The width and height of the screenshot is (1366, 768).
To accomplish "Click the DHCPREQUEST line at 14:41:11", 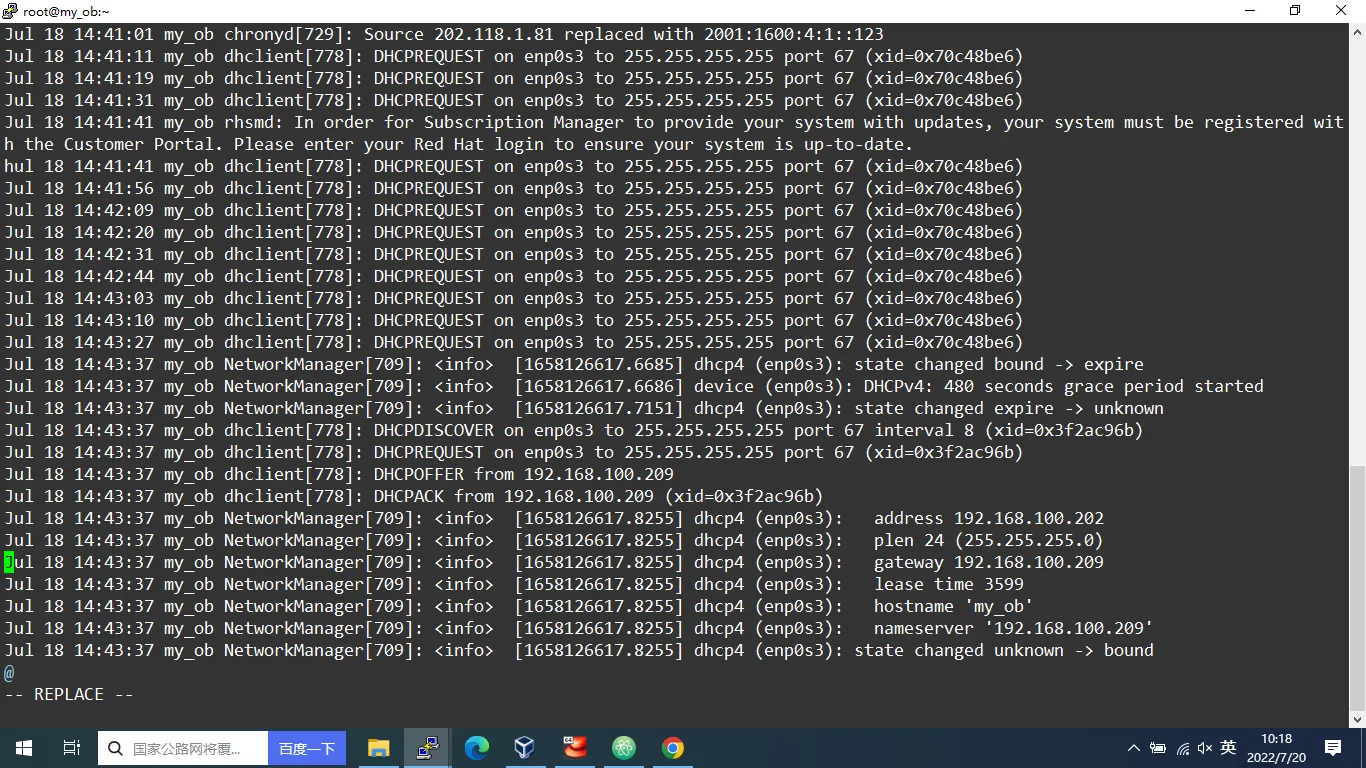I will coord(514,56).
